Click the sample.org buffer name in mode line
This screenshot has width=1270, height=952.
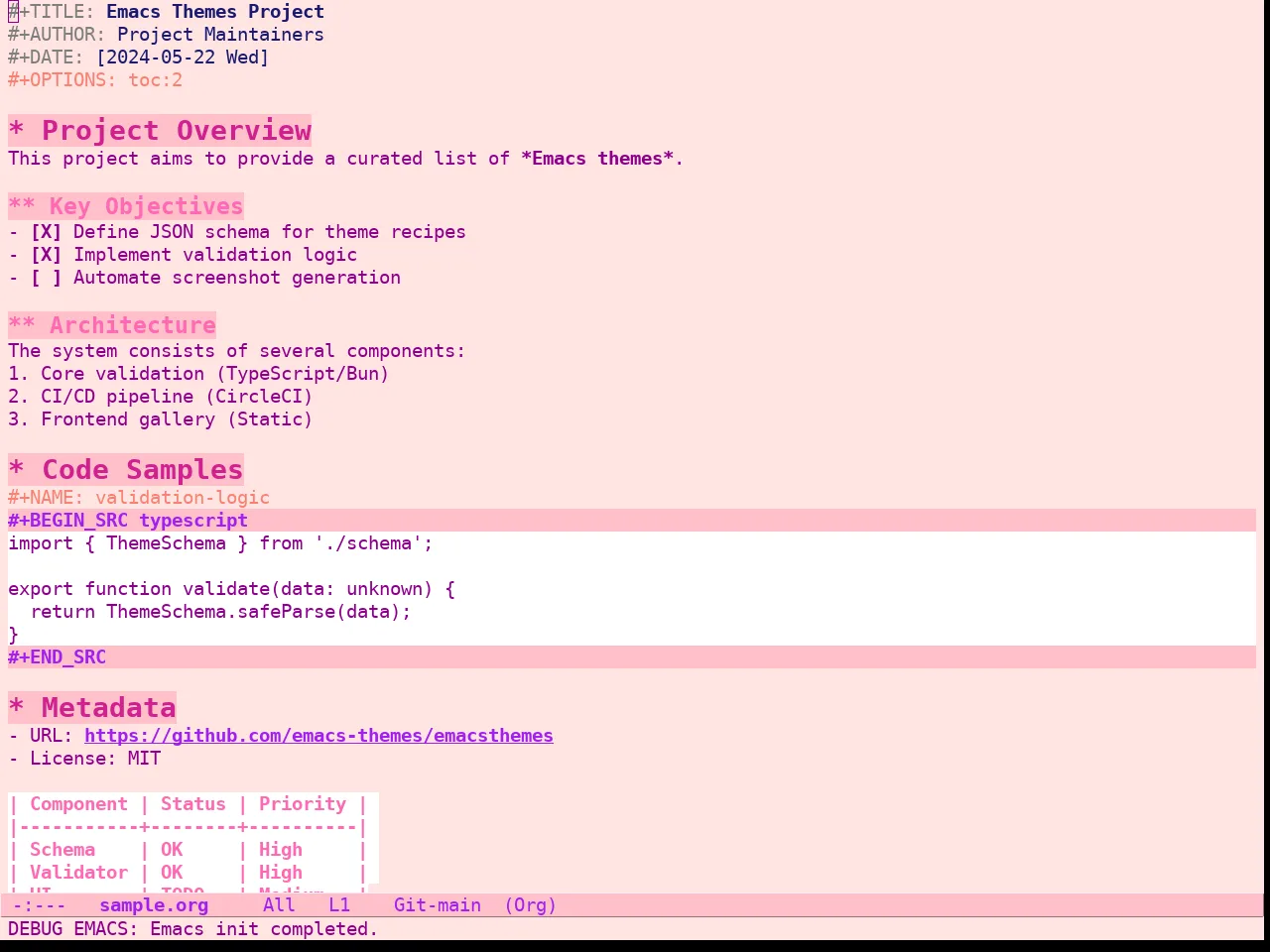pos(154,905)
